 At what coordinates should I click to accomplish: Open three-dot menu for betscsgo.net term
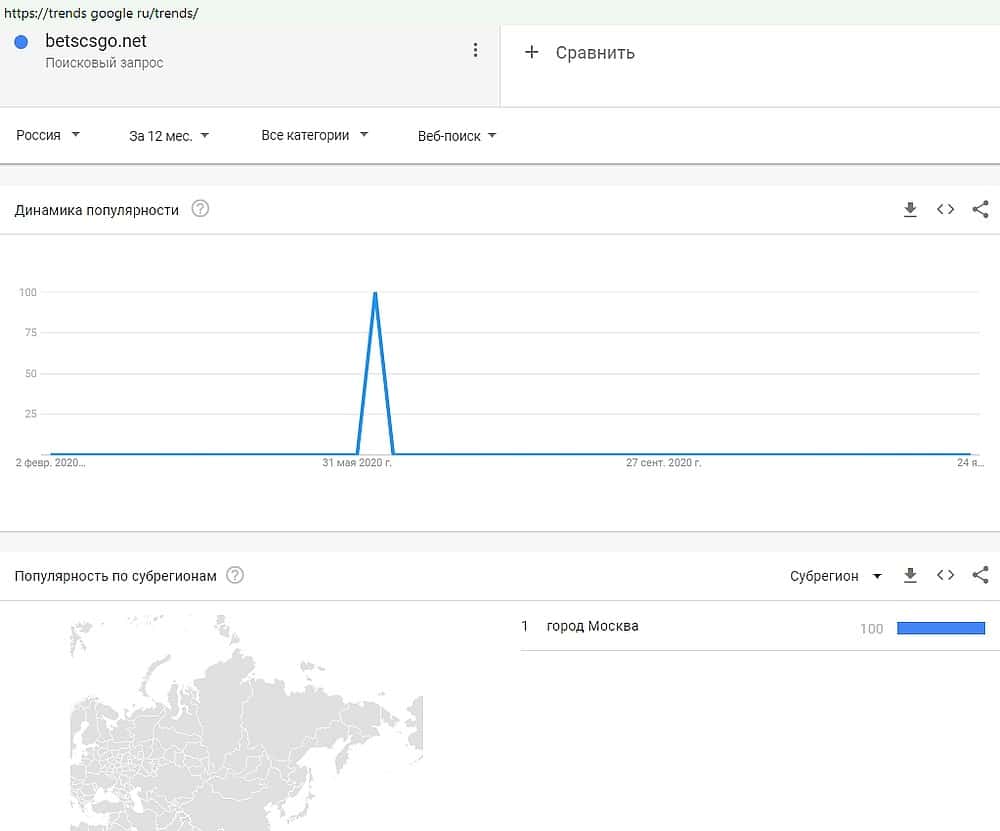tap(476, 51)
